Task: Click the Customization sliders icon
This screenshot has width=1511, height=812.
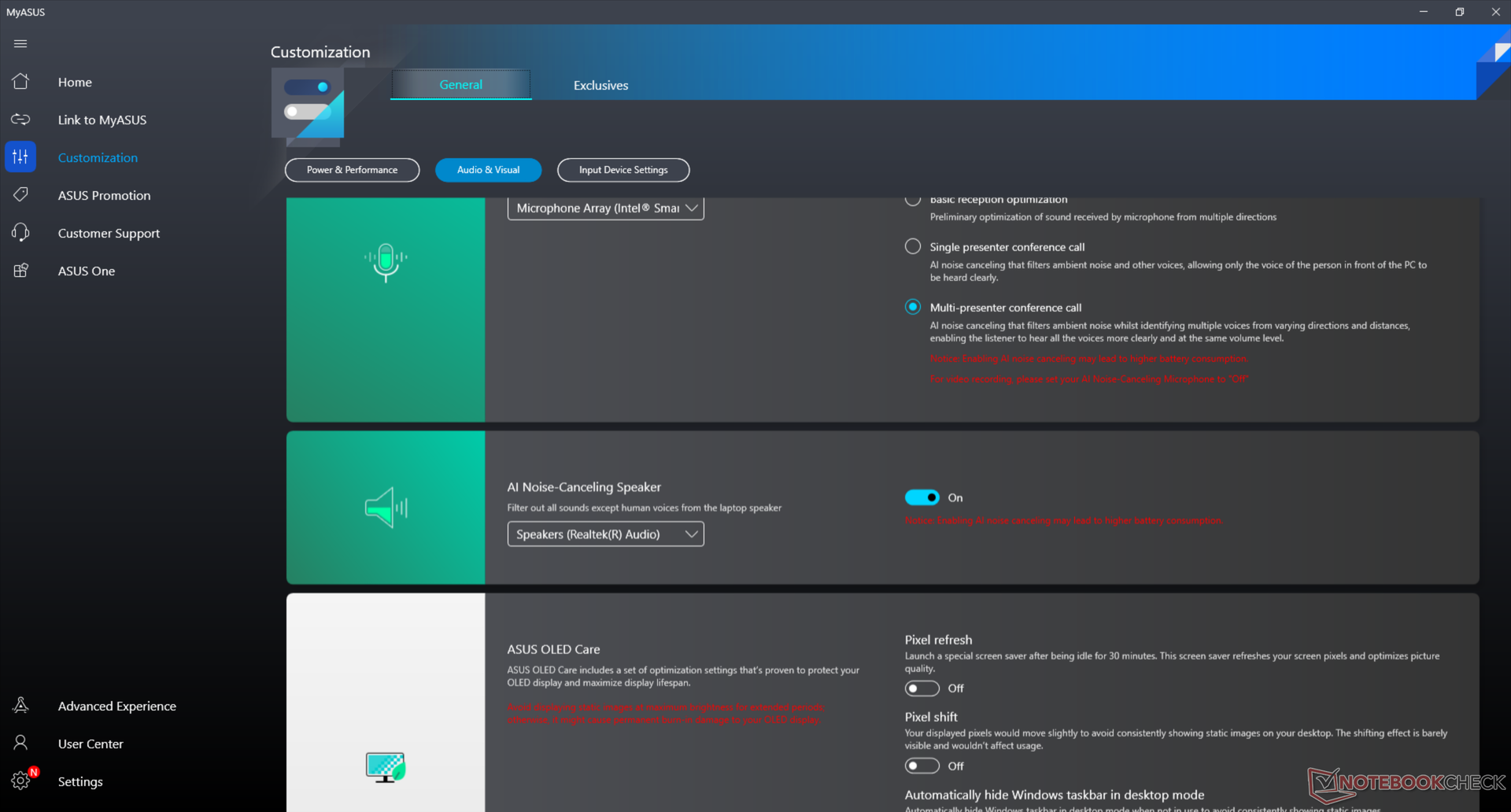Action: pyautogui.click(x=20, y=157)
